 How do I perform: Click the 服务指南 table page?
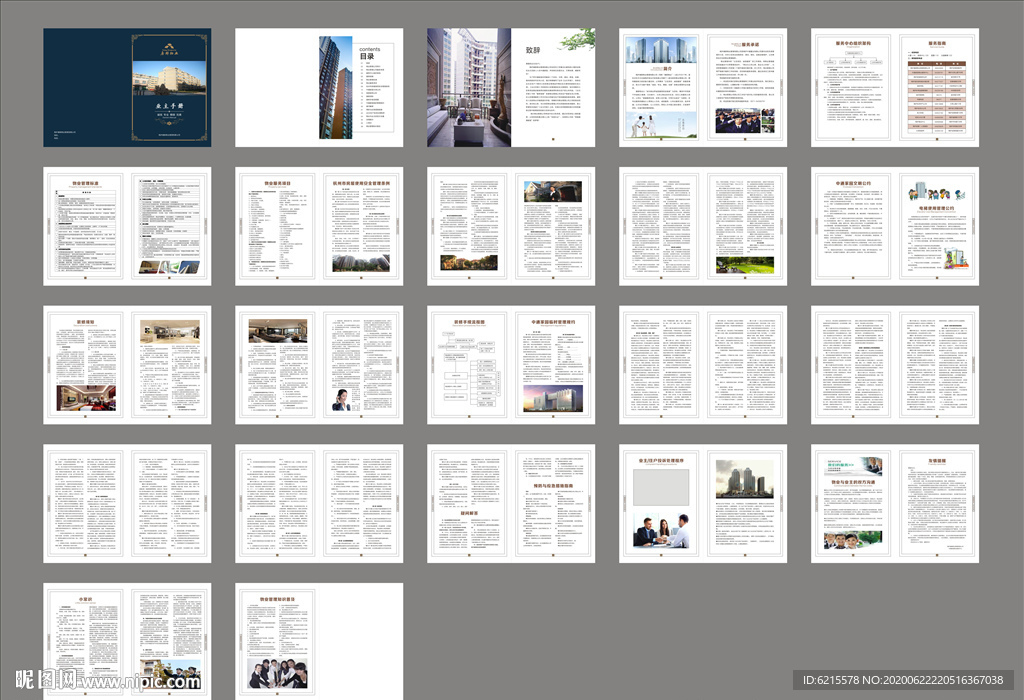[937, 87]
